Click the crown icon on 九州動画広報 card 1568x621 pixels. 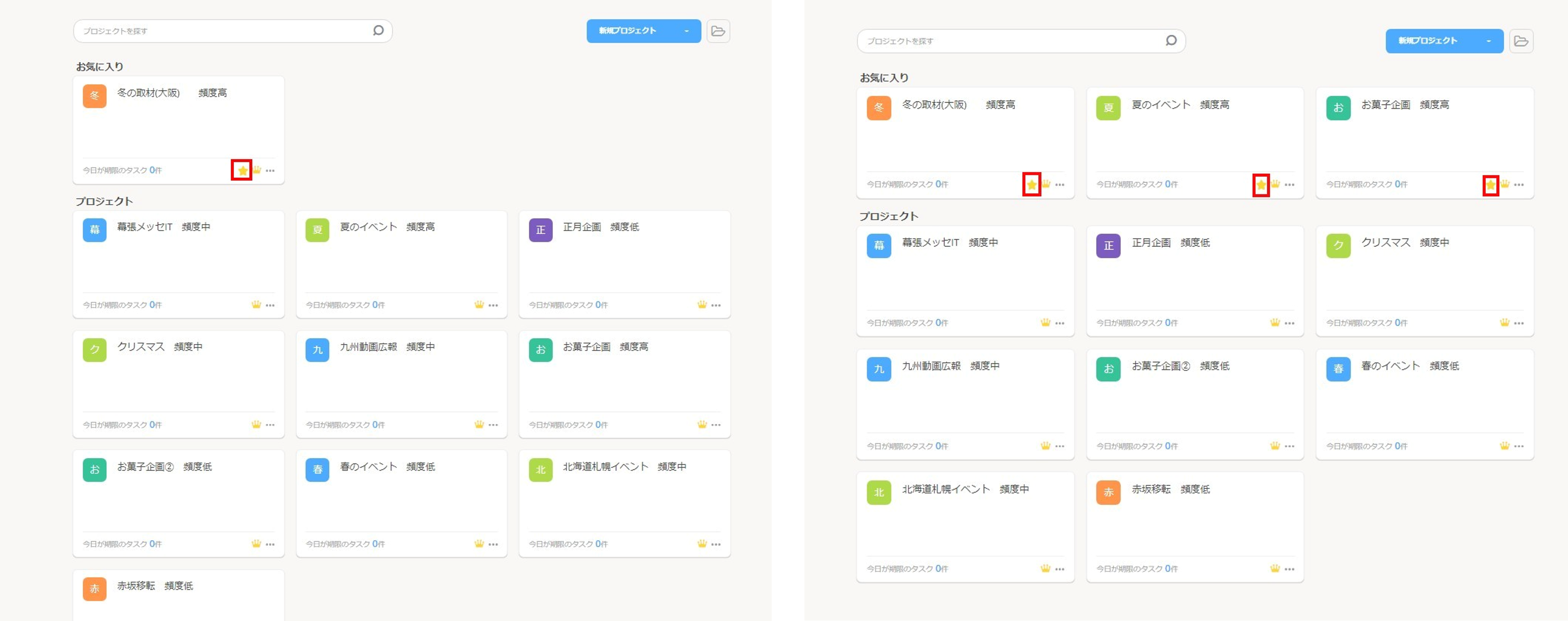coord(478,424)
